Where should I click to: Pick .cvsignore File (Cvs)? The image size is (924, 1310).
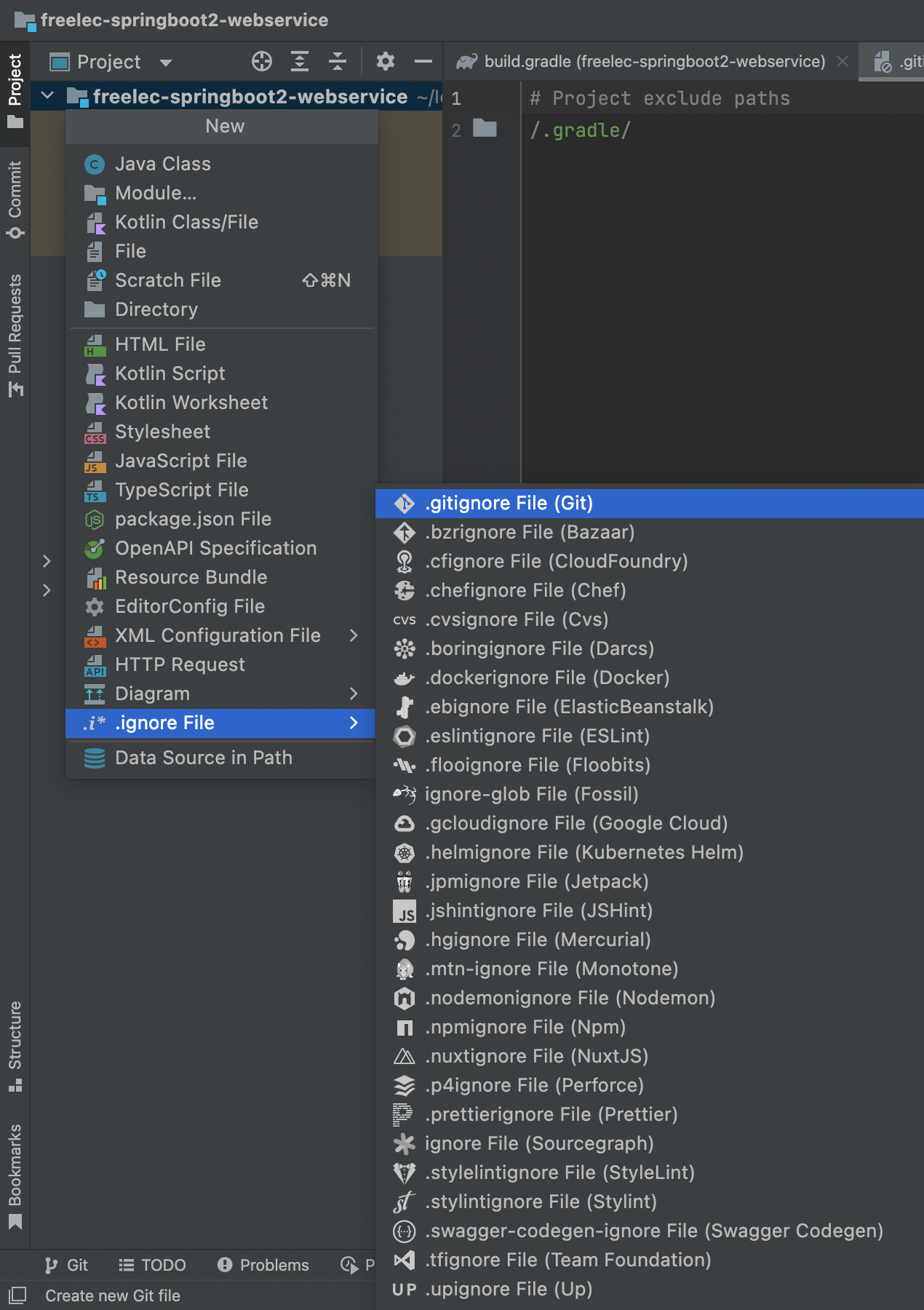tap(650, 619)
